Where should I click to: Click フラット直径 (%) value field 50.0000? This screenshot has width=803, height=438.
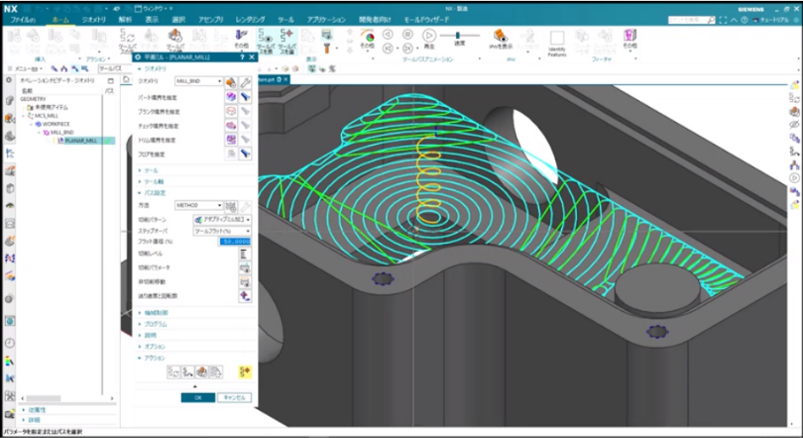[x=236, y=241]
